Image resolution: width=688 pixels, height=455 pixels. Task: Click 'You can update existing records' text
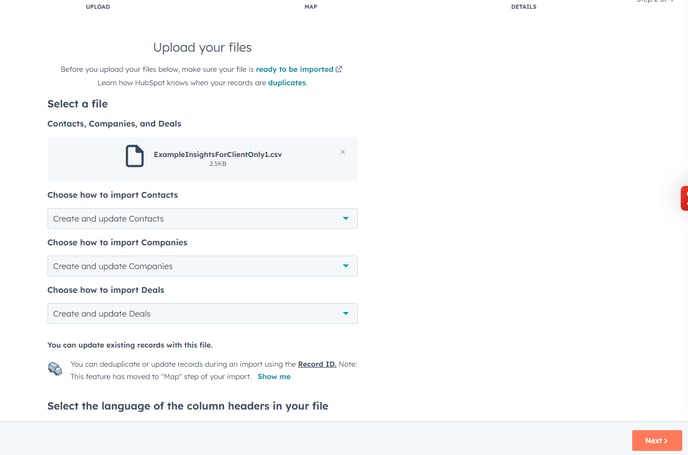[130, 345]
